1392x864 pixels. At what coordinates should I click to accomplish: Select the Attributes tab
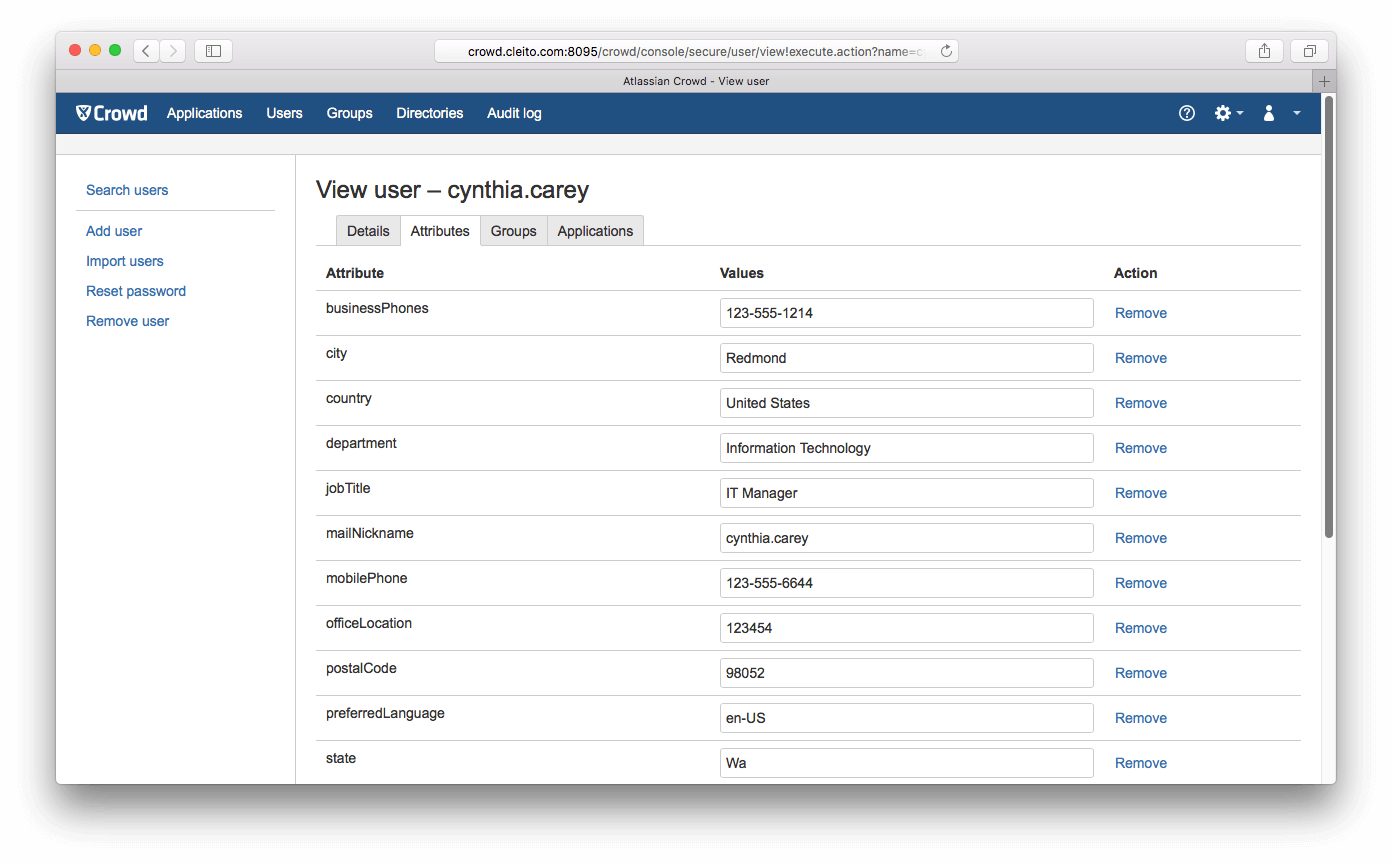pyautogui.click(x=440, y=230)
